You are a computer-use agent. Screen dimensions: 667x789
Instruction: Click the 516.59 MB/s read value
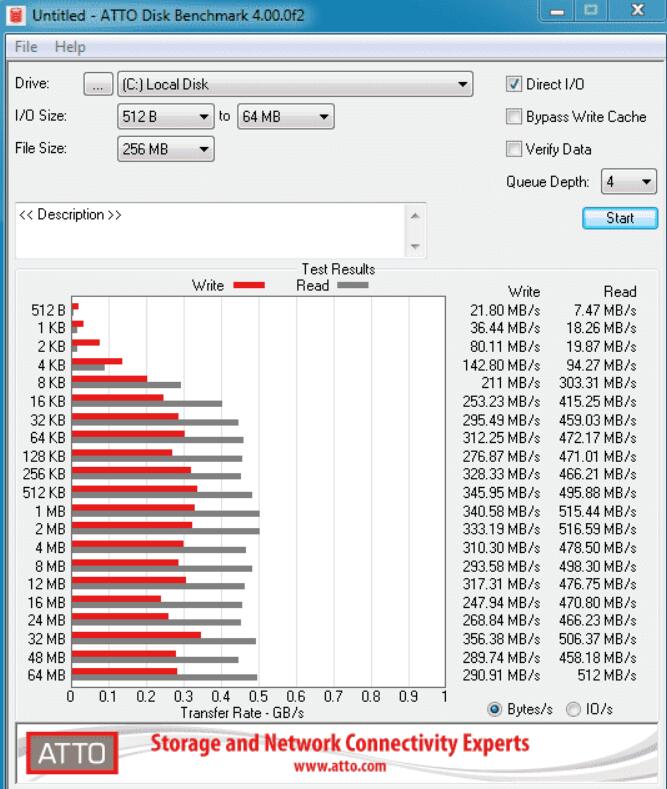click(x=598, y=529)
